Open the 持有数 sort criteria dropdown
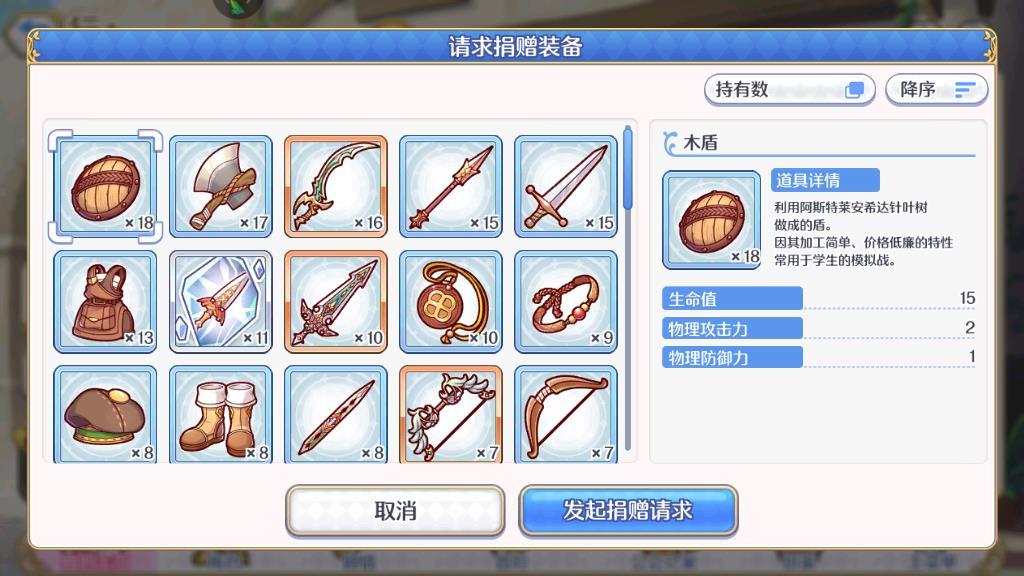The image size is (1024, 576). (x=790, y=89)
